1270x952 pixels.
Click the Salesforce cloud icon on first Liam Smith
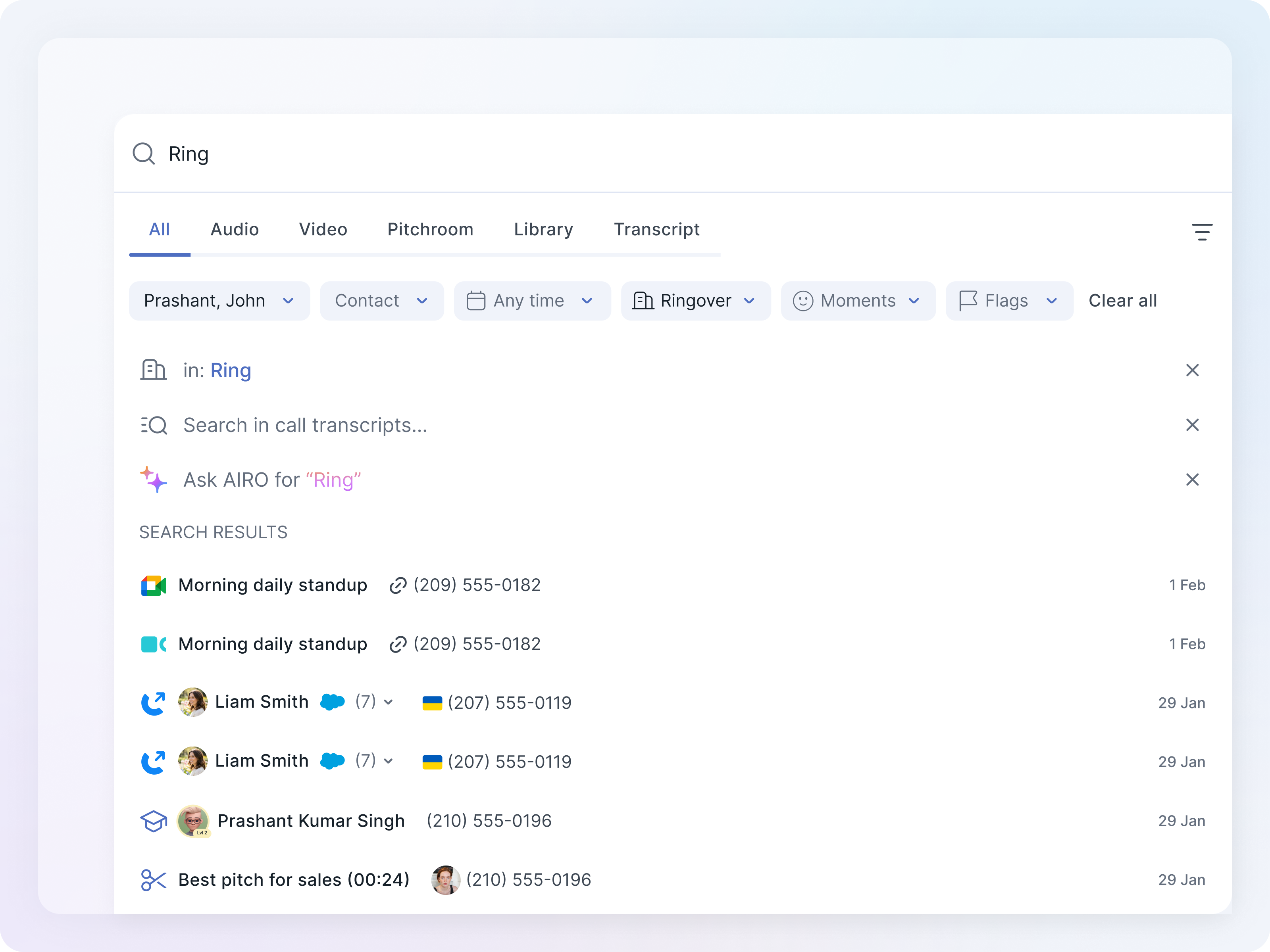(333, 702)
